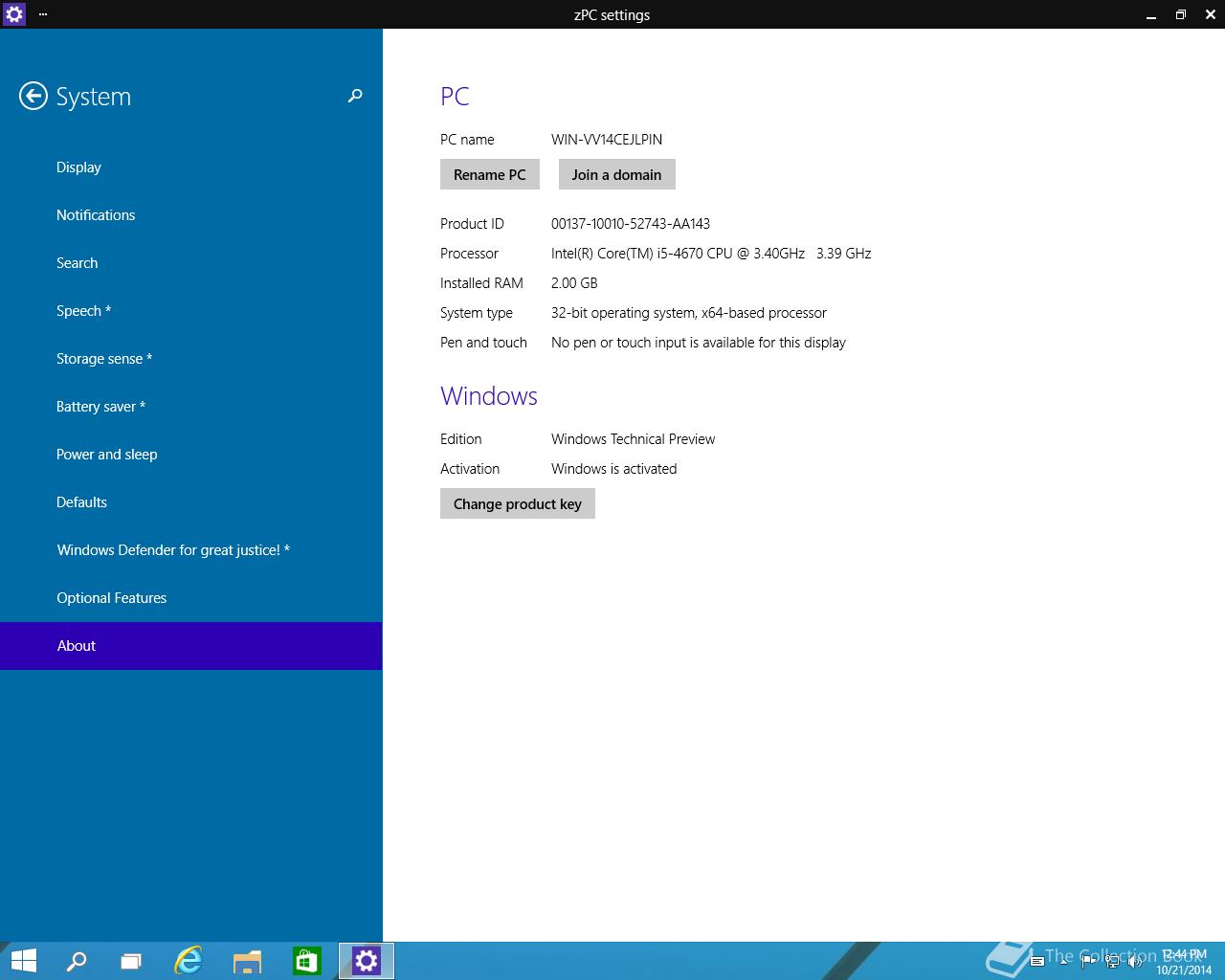Click Change product key button

518,504
